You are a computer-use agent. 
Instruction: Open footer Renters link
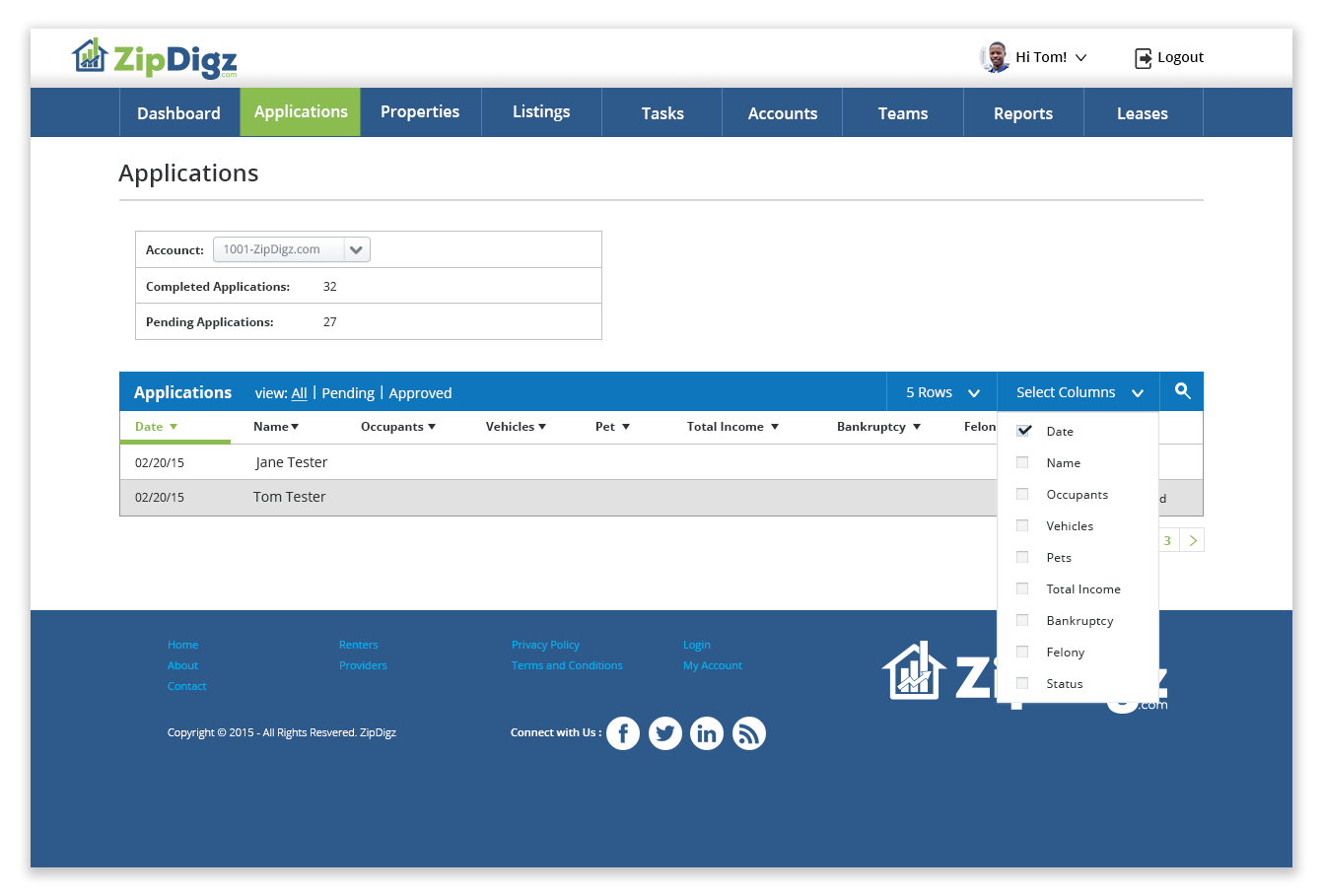click(x=358, y=645)
